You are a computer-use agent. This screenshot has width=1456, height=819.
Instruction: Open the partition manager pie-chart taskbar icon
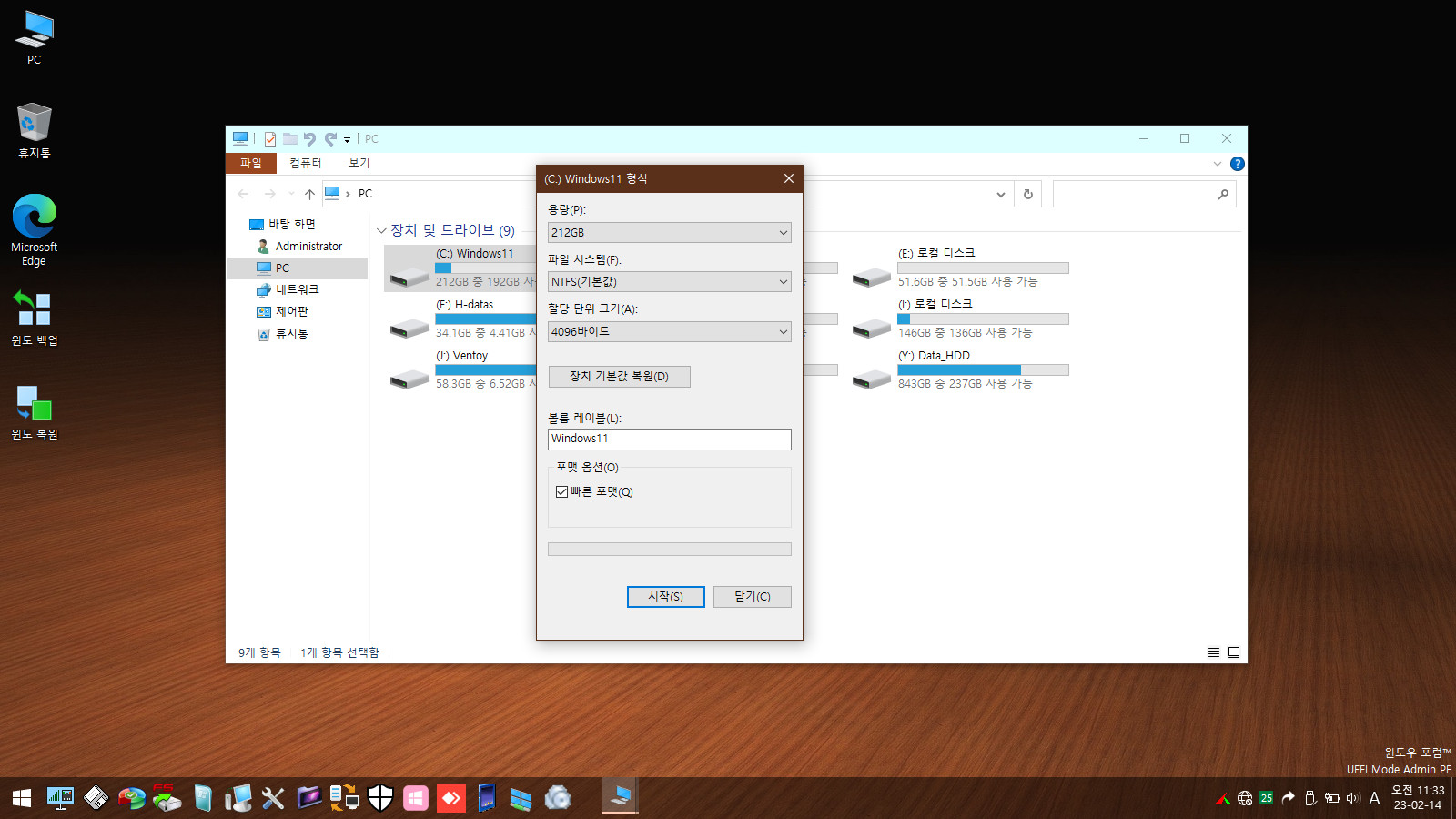[x=132, y=798]
